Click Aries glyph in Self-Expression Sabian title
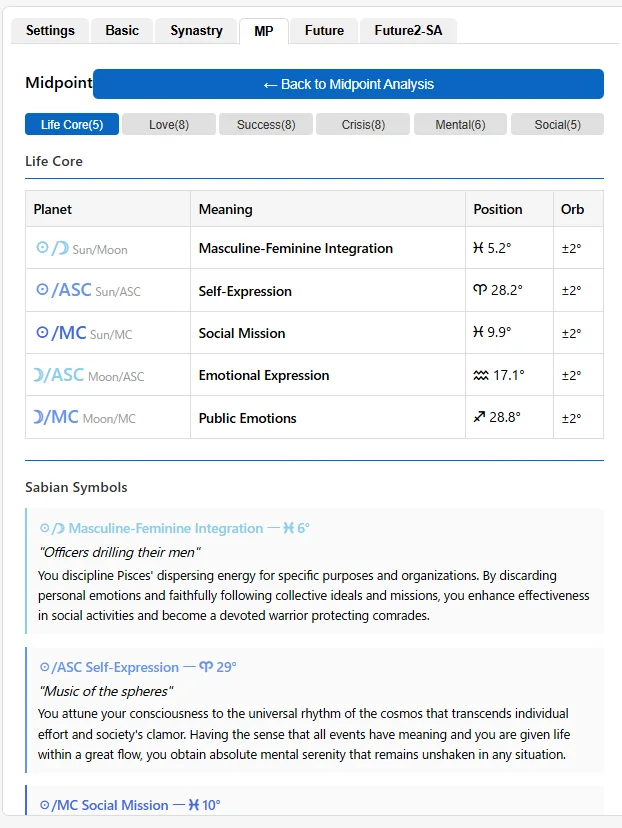Image resolution: width=622 pixels, height=828 pixels. 206,667
